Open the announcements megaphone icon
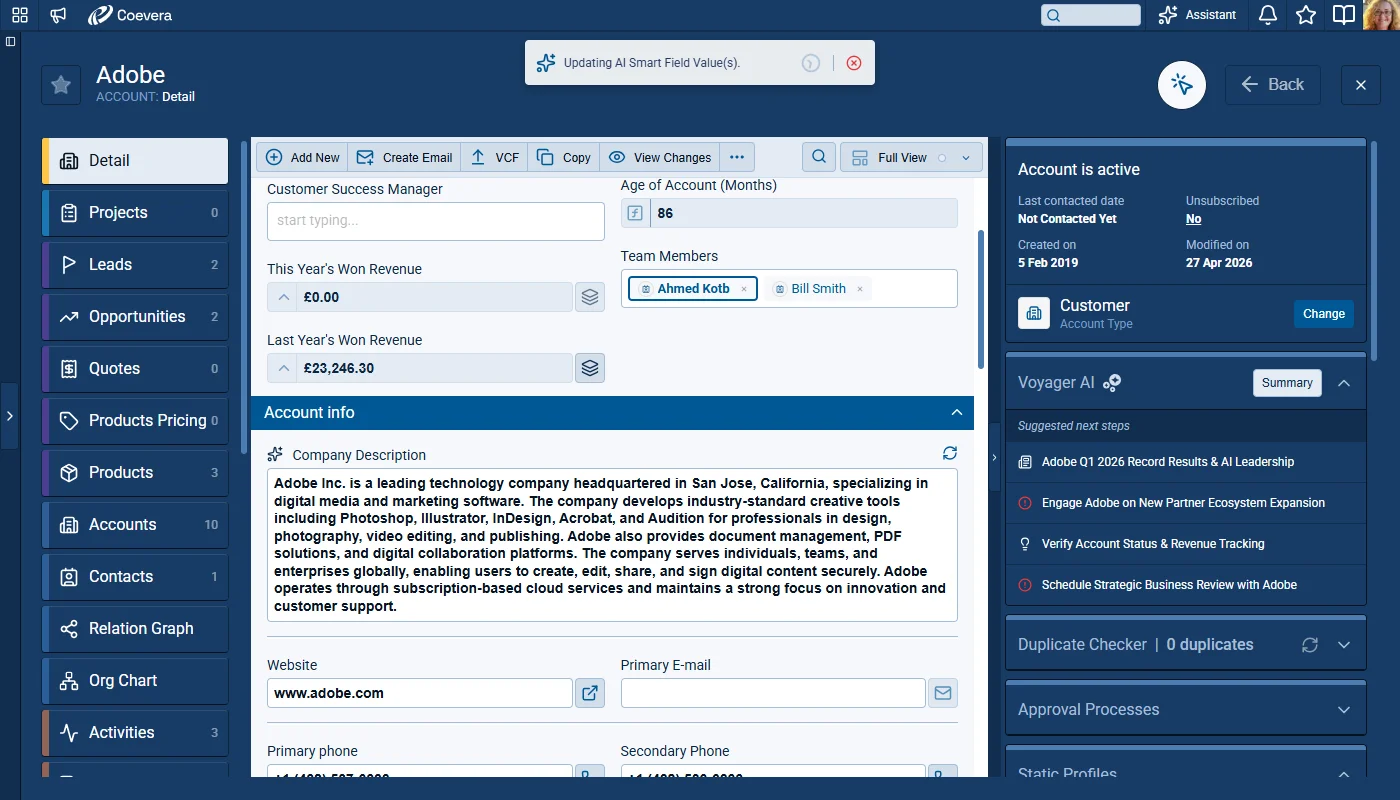Screen dimensions: 1400x800 point(59,15)
